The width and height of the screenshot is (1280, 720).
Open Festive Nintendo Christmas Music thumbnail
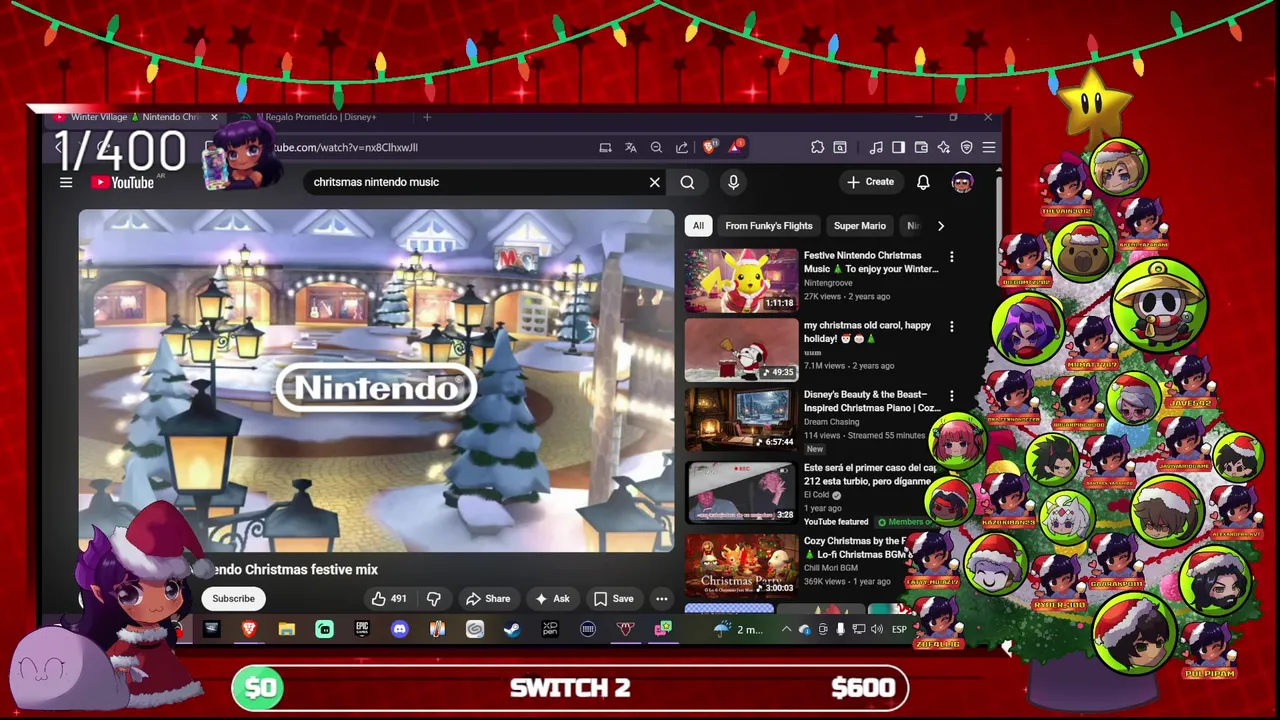(x=741, y=280)
